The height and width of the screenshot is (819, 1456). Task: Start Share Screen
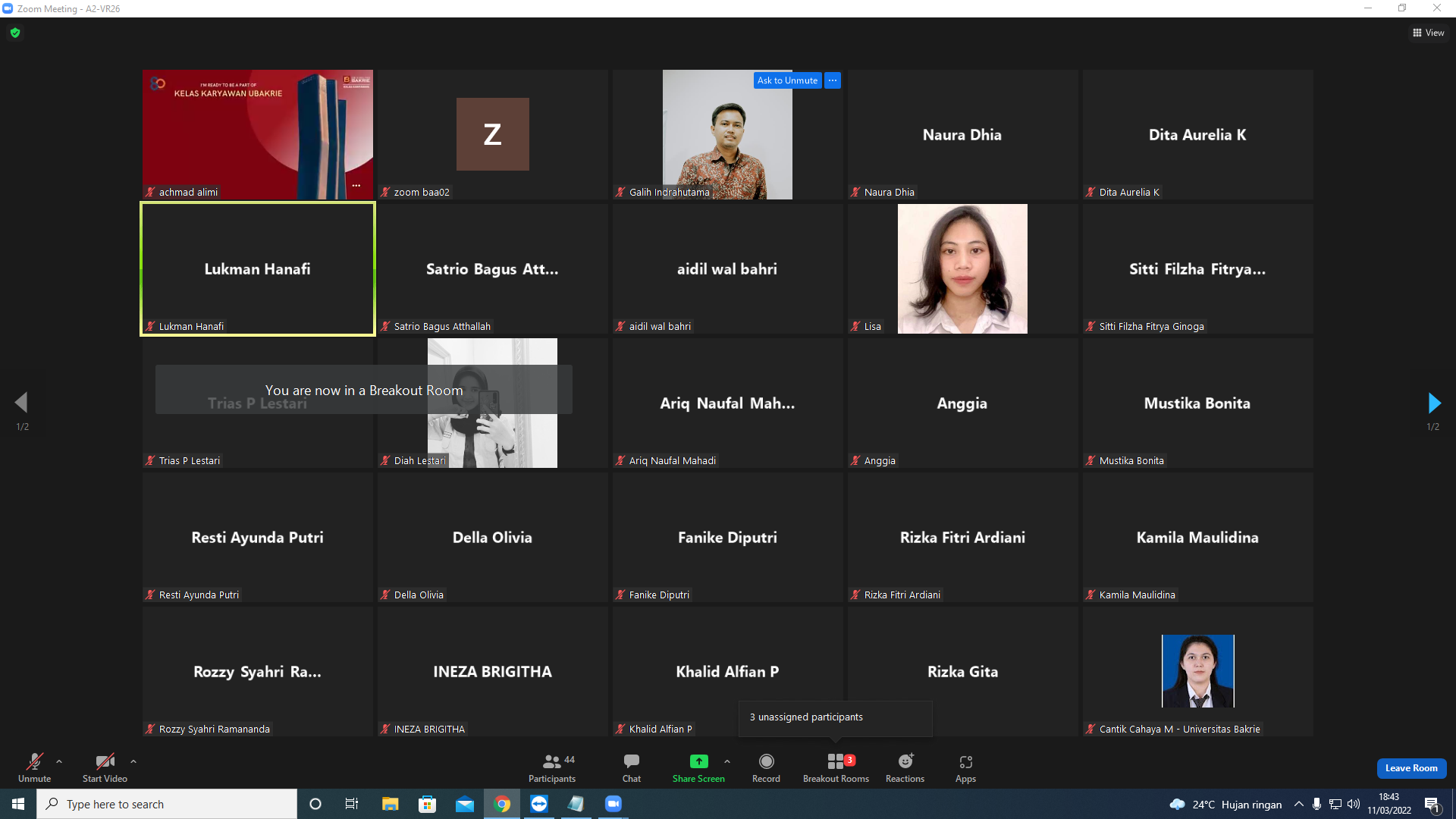[x=698, y=767]
